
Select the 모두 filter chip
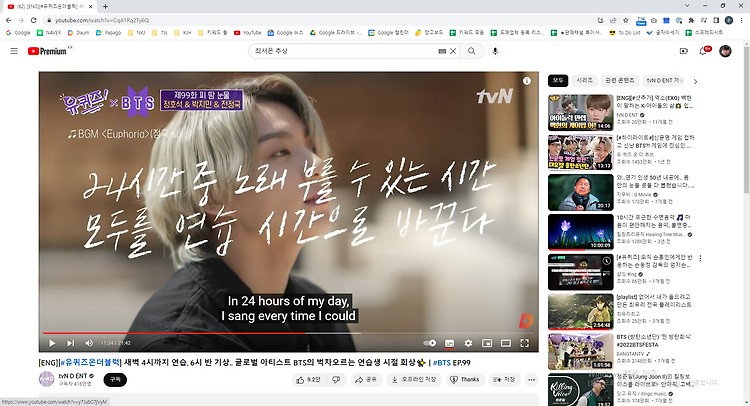[558, 80]
